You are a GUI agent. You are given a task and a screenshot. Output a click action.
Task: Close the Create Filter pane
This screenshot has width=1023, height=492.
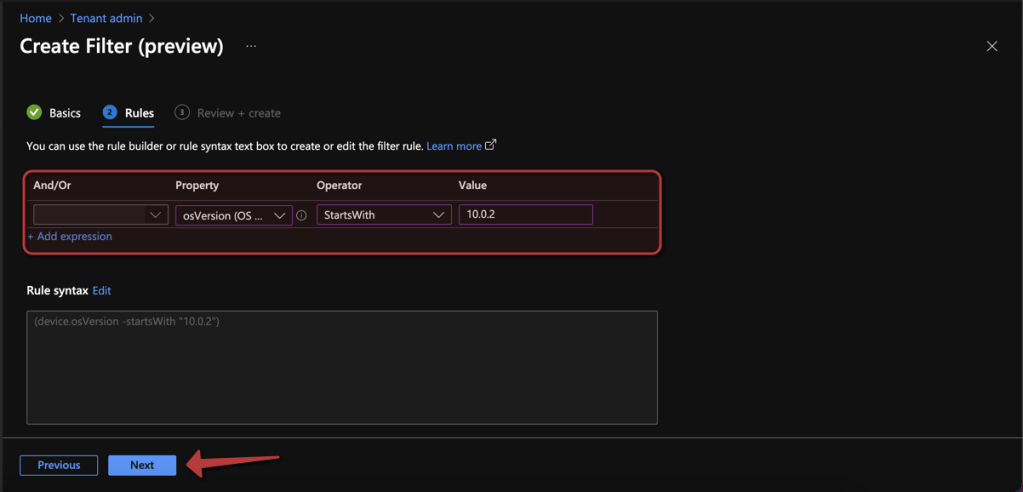pos(991,46)
